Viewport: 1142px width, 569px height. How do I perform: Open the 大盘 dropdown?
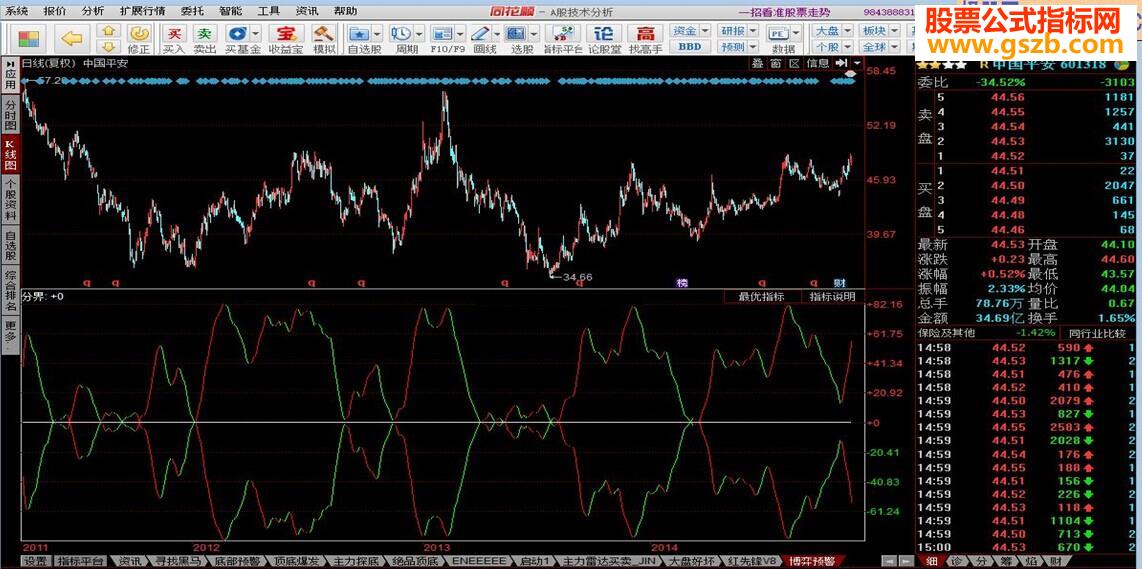[831, 31]
